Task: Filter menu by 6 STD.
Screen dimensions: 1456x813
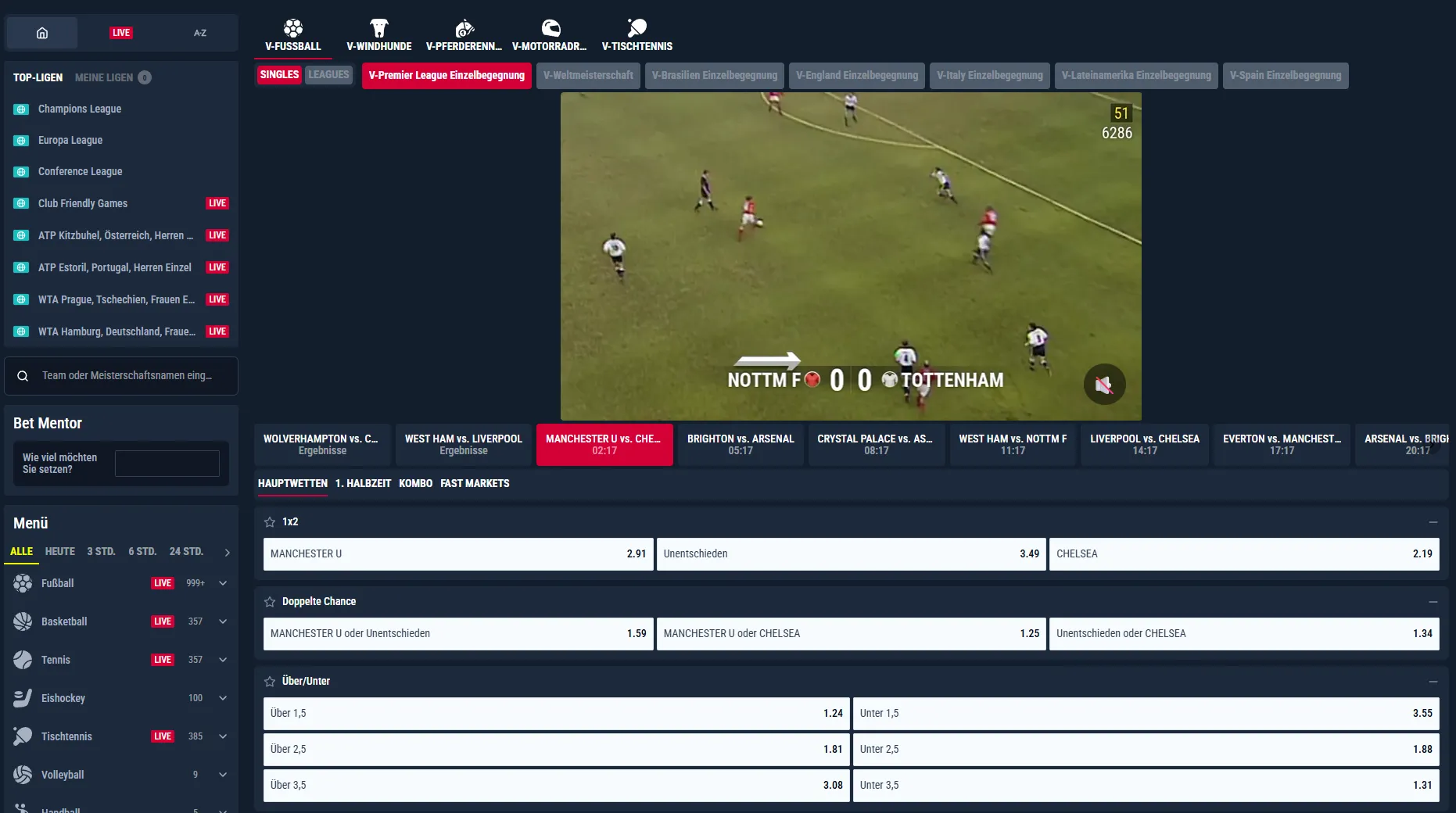Action: click(142, 552)
